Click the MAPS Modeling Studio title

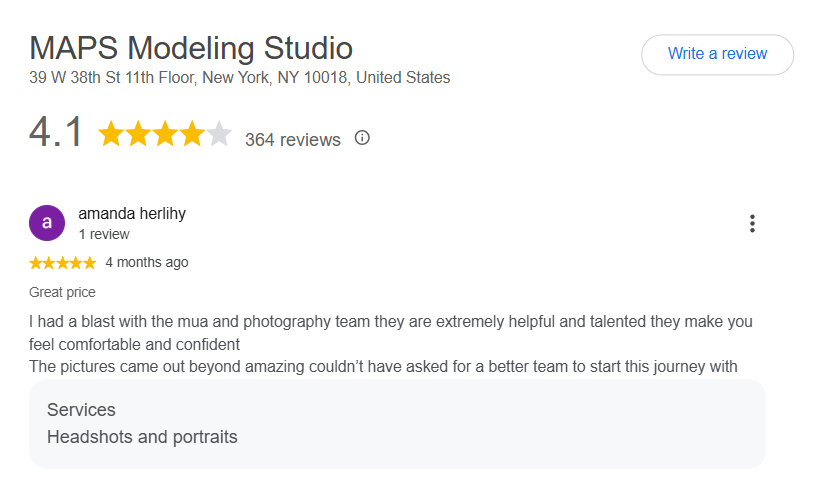pos(191,48)
